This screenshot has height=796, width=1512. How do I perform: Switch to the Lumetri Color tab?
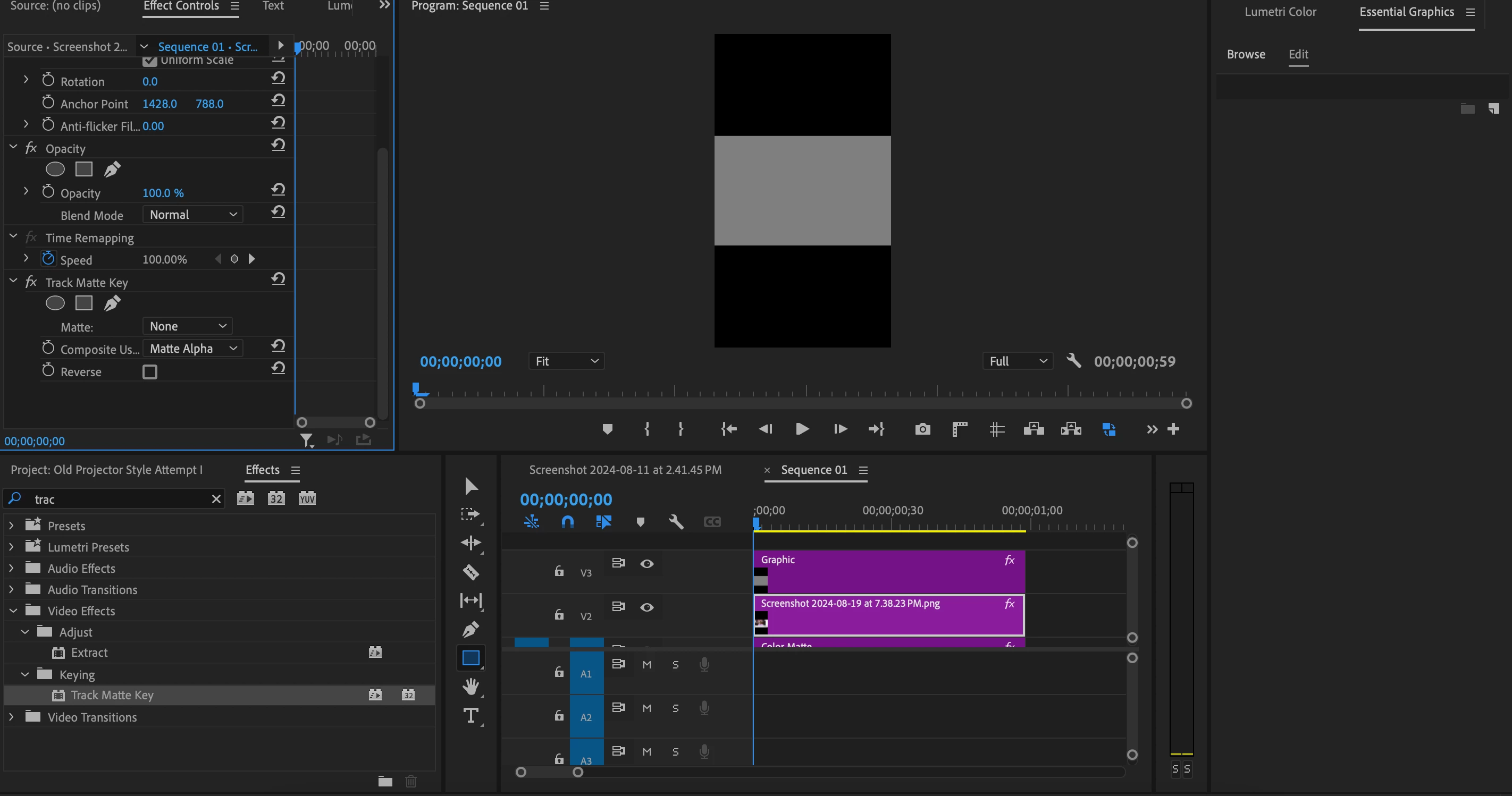[1280, 12]
